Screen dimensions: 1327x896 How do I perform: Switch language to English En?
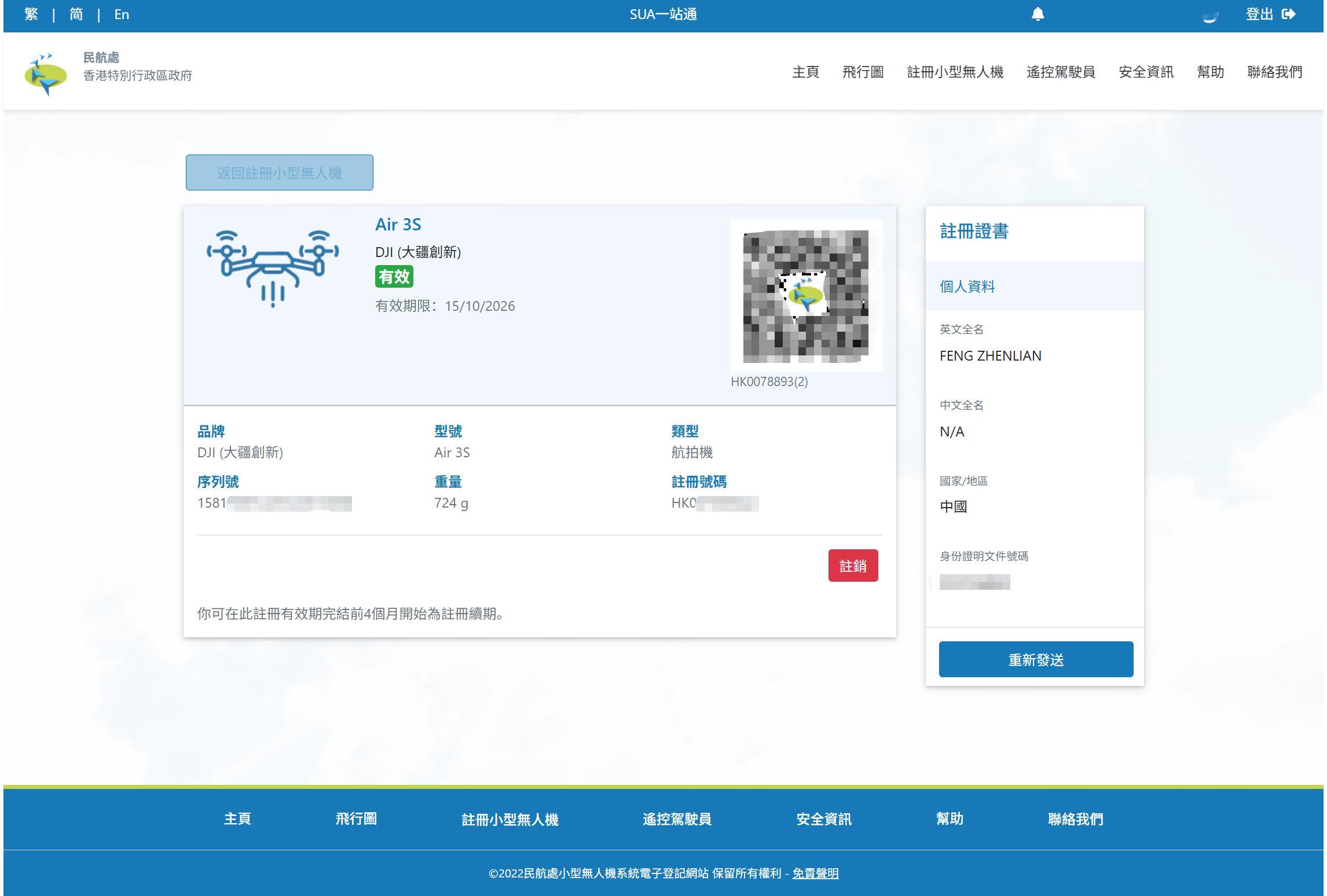[122, 14]
